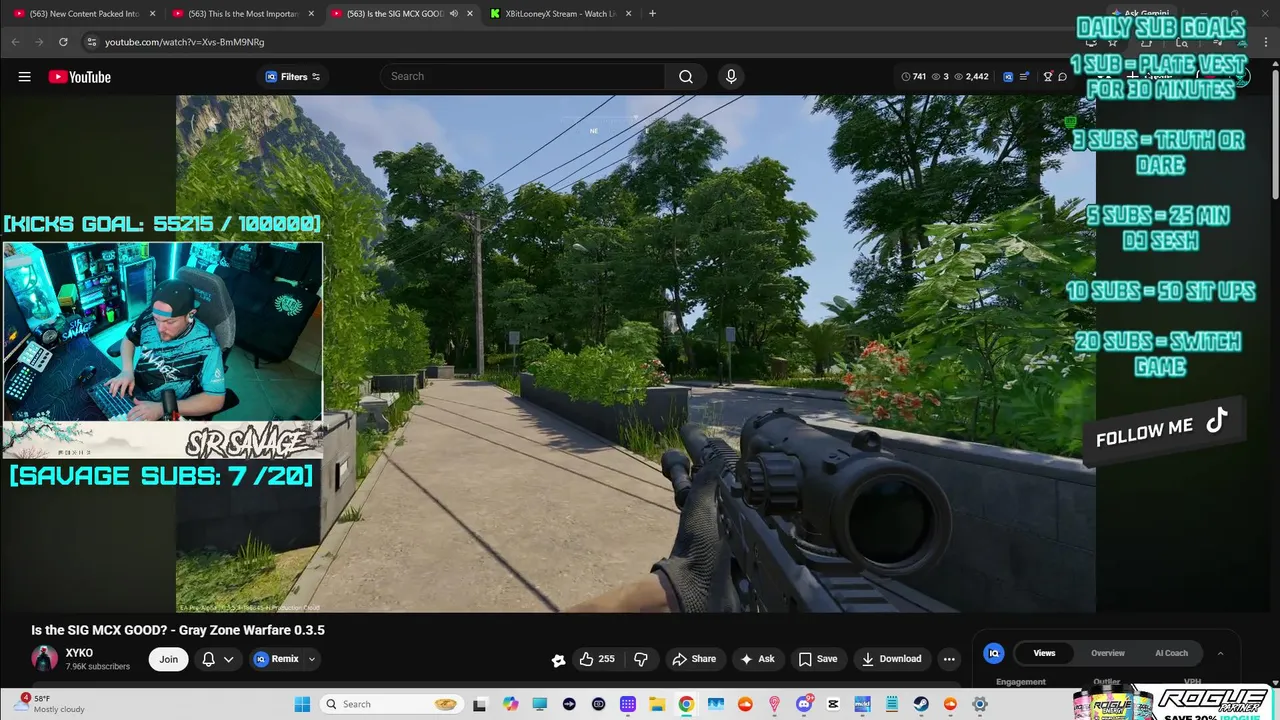Click the page vertical scrollbar
1280x720 pixels.
pos(1275,135)
